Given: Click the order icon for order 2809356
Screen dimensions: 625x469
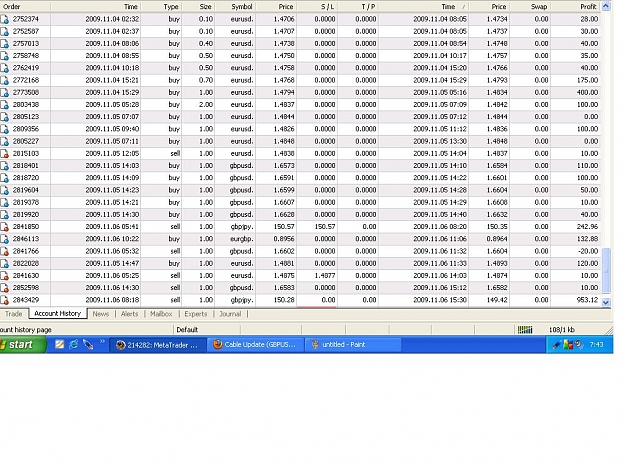Looking at the screenshot, I should [x=5, y=129].
